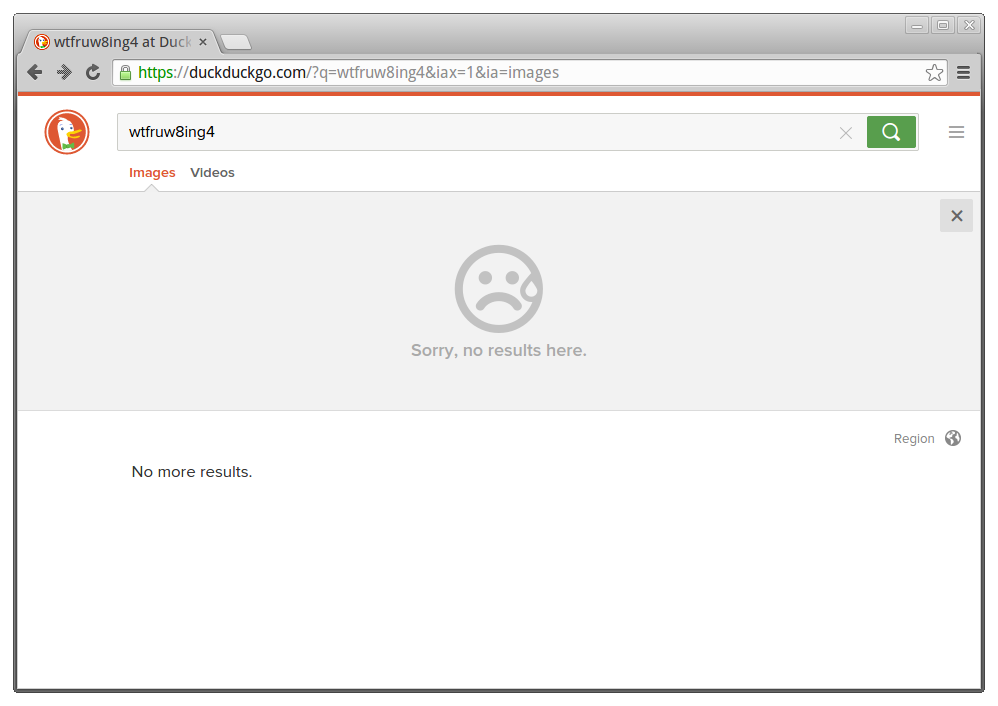Close the images results panel
This screenshot has height=706, width=998.
[x=956, y=216]
